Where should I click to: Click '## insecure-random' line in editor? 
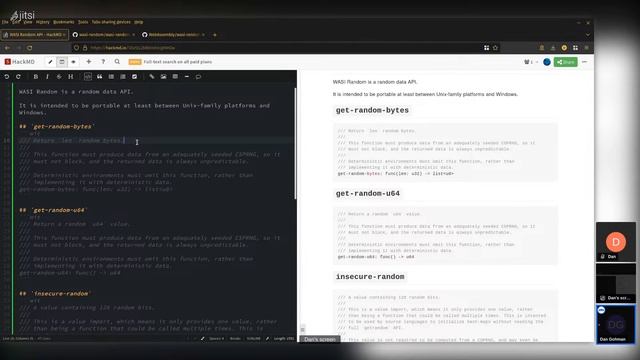pyautogui.click(x=55, y=293)
